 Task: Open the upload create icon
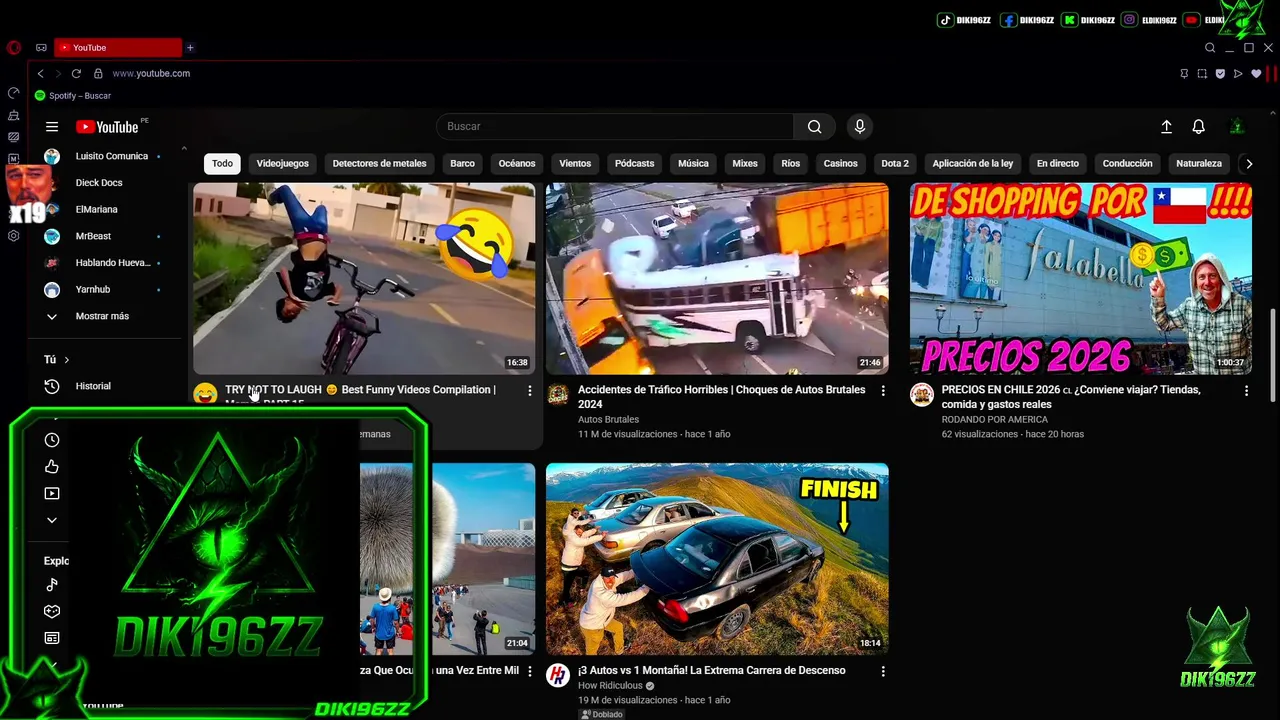point(1166,127)
